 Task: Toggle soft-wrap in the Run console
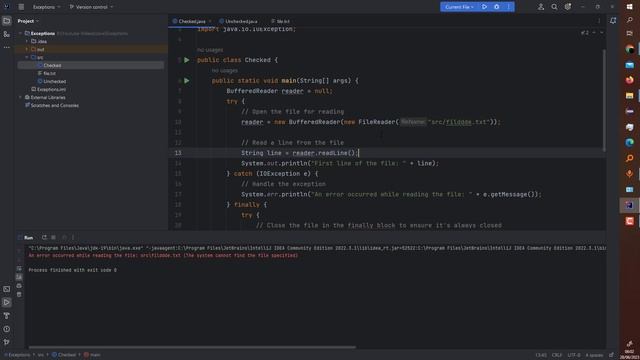pyautogui.click(x=19, y=269)
